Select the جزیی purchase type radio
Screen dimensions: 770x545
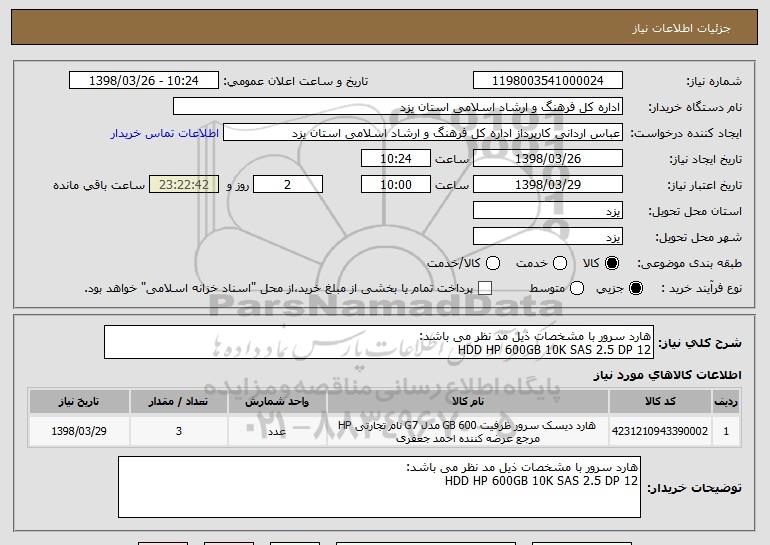[x=635, y=288]
